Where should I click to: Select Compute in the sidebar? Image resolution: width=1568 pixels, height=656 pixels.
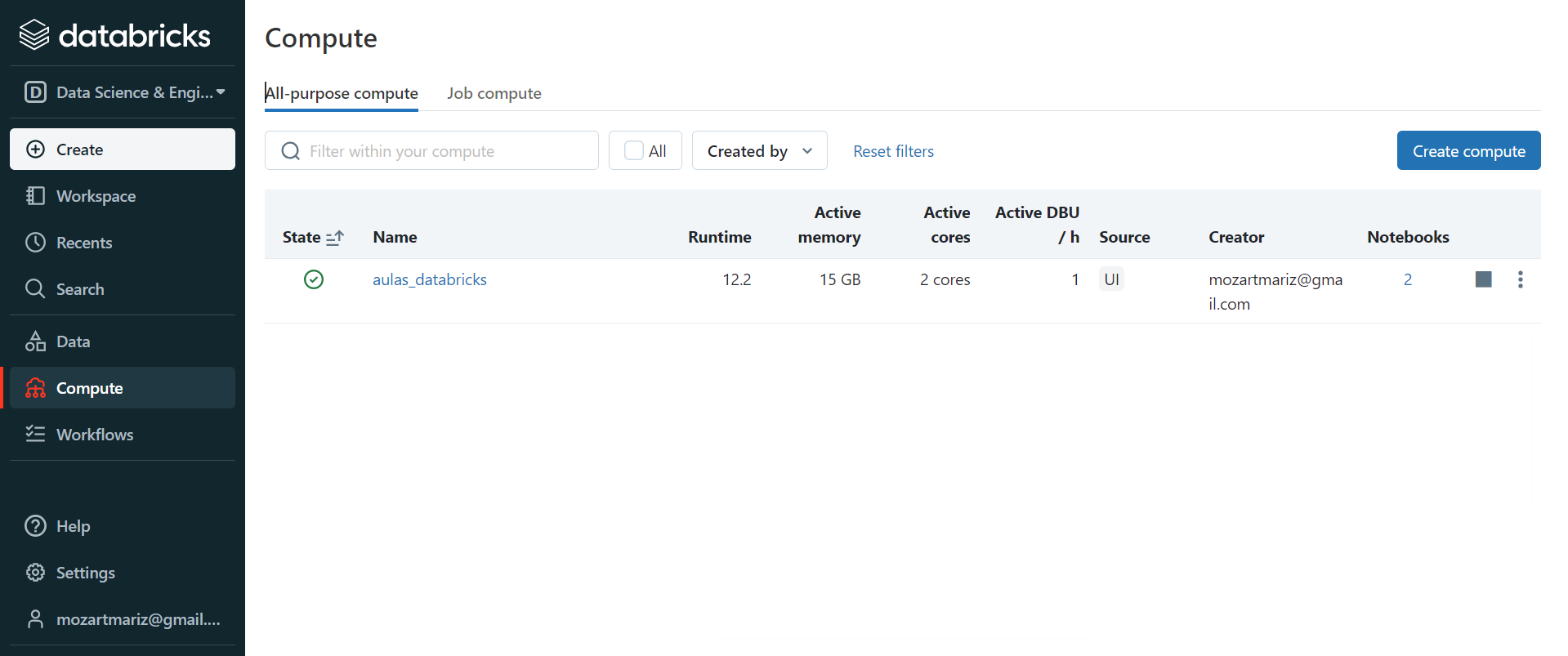click(x=123, y=388)
